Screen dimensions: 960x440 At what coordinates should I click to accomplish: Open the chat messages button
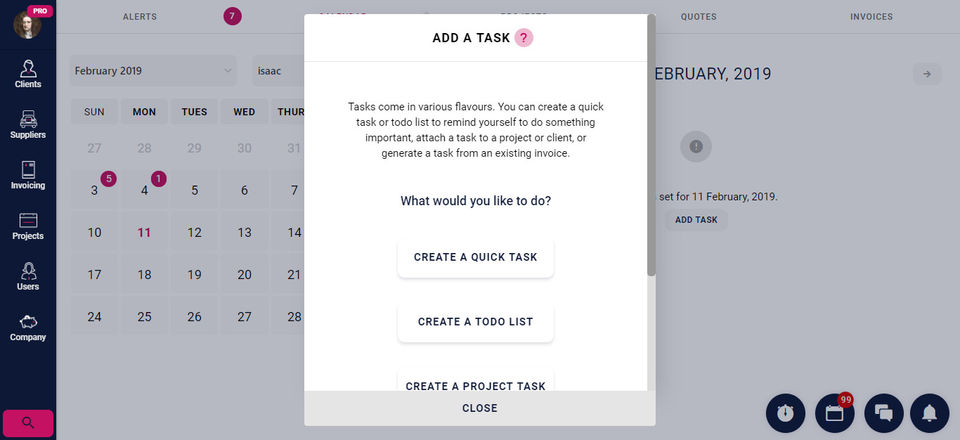(882, 413)
